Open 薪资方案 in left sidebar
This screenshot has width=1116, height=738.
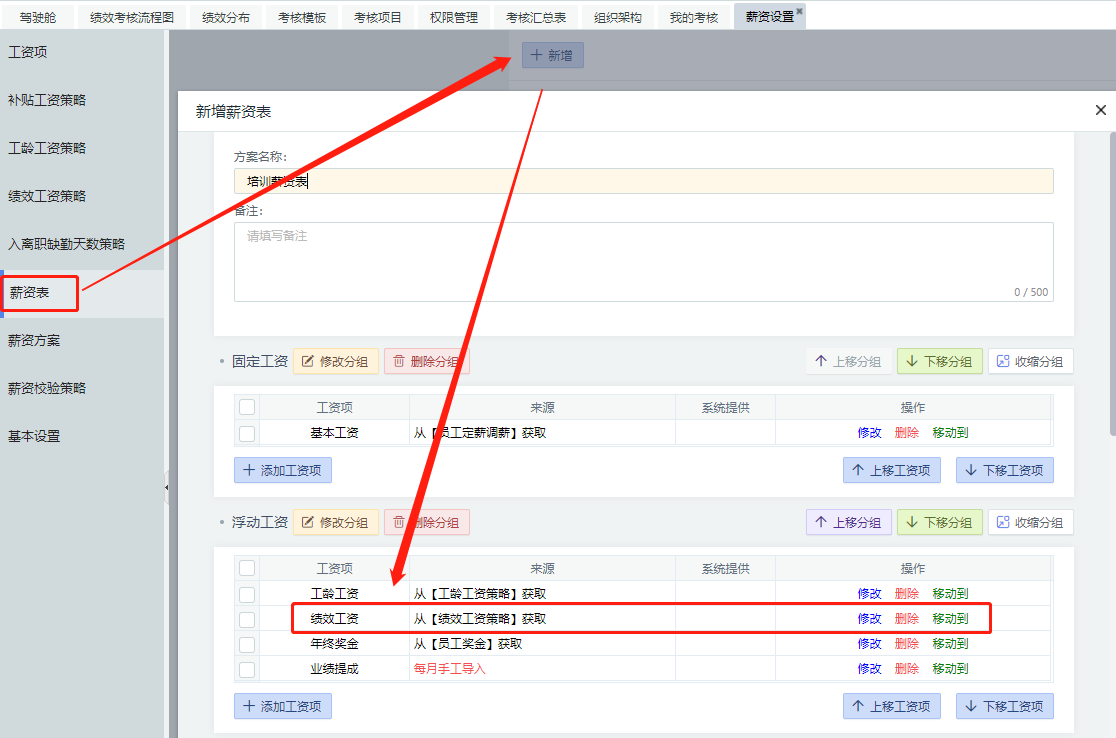coord(34,340)
